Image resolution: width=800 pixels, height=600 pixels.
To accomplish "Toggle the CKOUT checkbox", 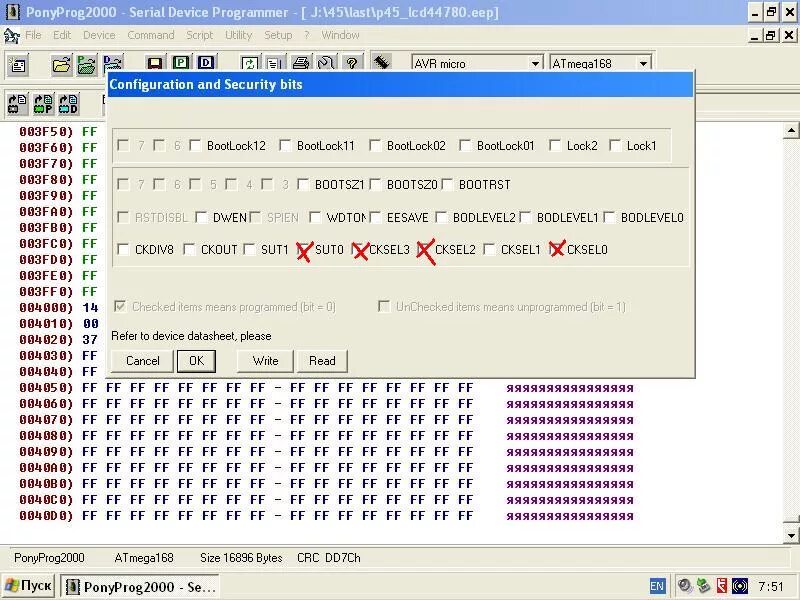I will pyautogui.click(x=189, y=249).
